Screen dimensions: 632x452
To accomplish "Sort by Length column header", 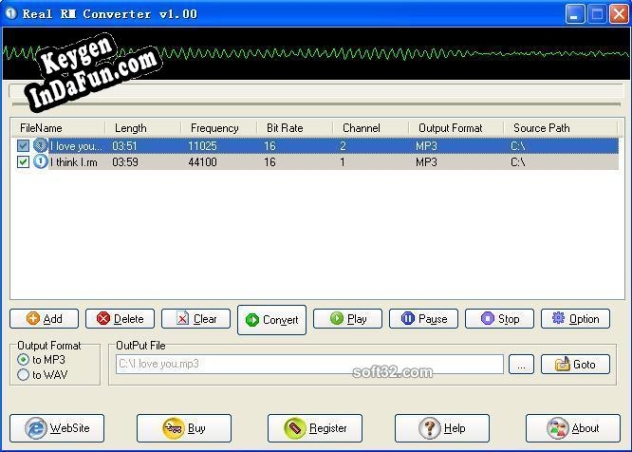I will click(x=143, y=128).
